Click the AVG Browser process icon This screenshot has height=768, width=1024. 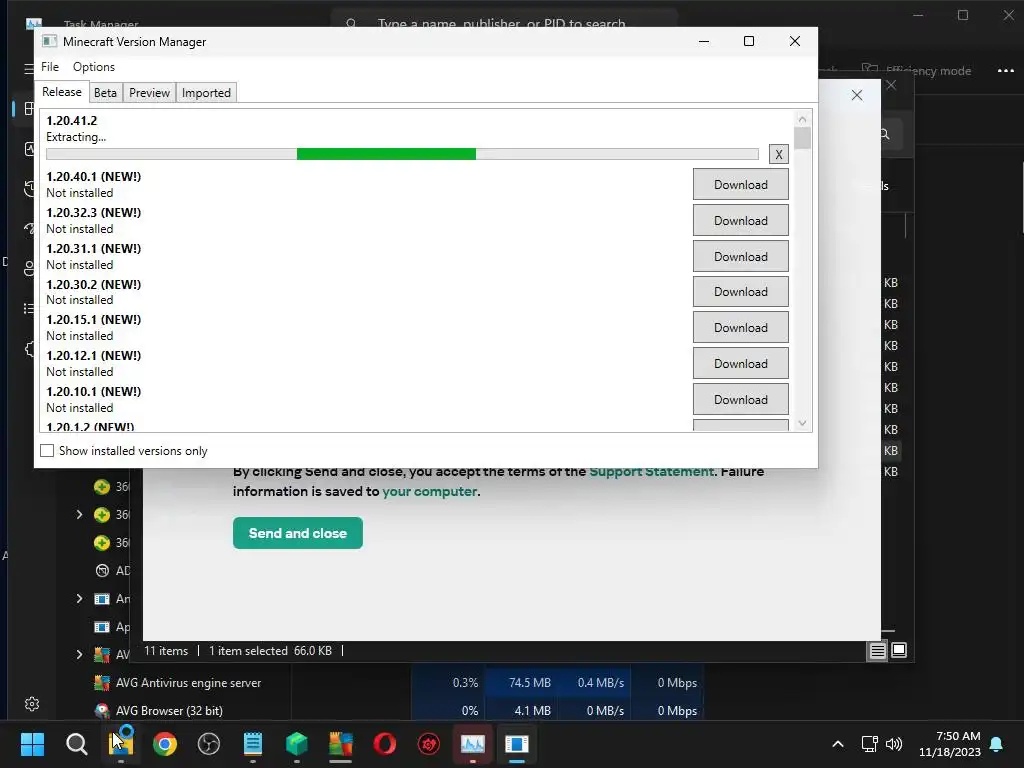(x=102, y=711)
